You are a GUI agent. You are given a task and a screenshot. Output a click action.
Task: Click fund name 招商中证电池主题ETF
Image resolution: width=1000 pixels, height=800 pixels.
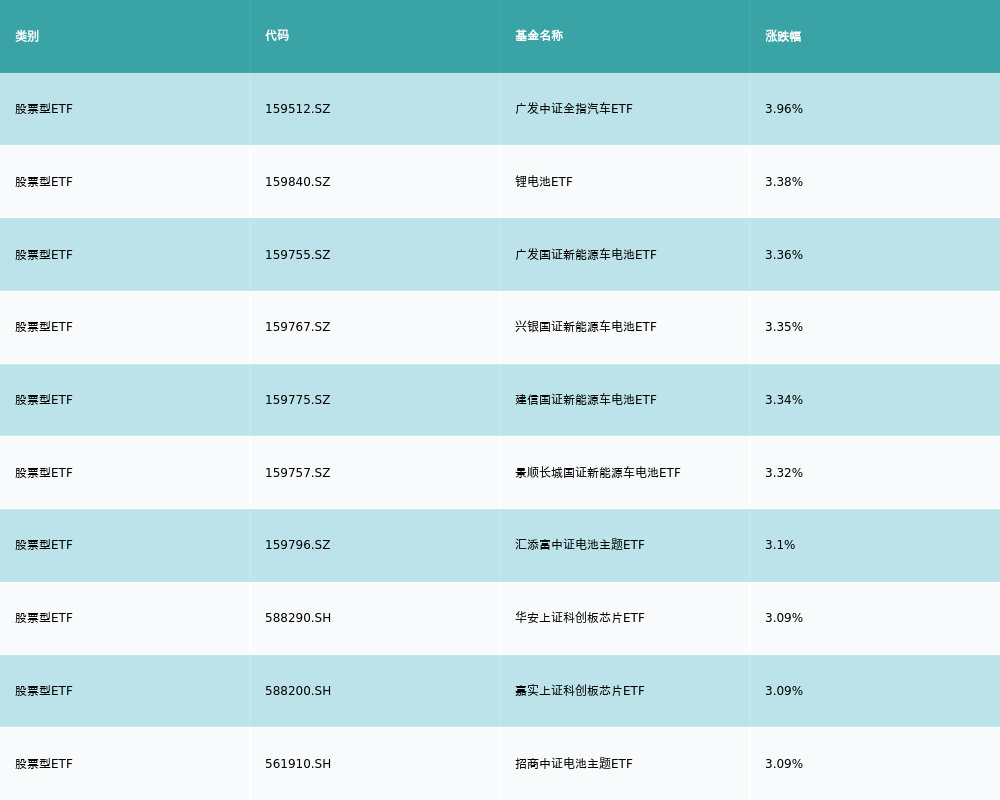pos(574,764)
